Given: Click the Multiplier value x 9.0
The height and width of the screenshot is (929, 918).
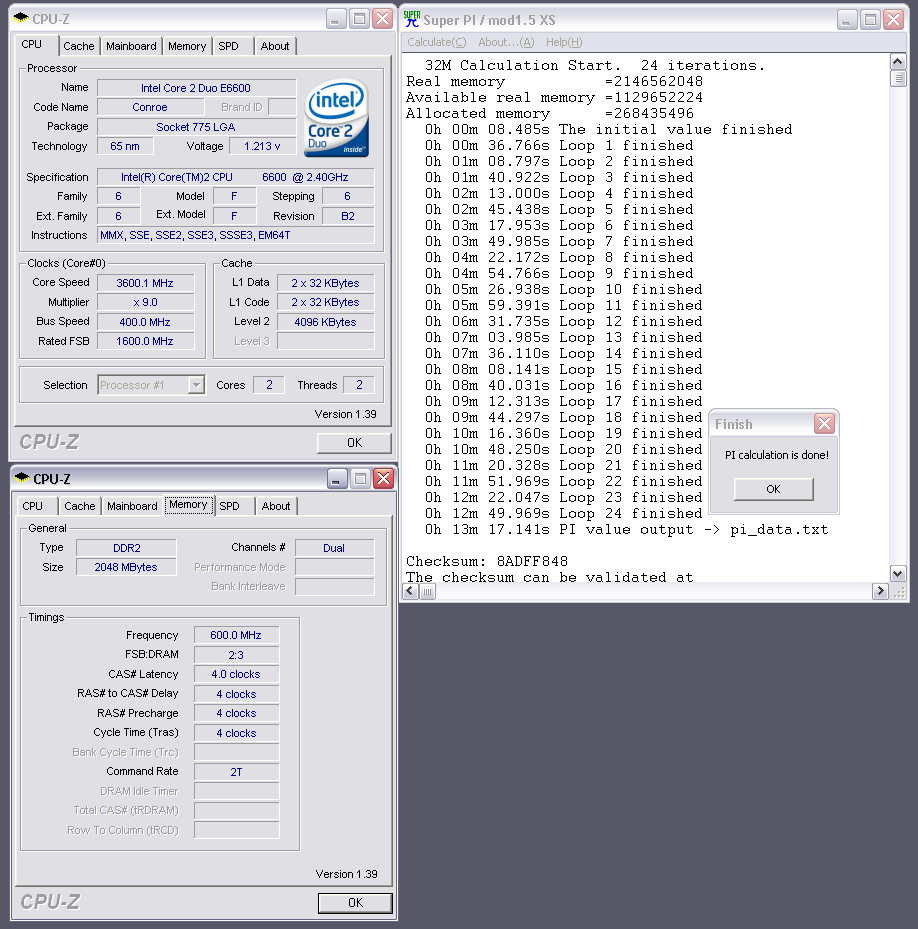Looking at the screenshot, I should (x=145, y=302).
